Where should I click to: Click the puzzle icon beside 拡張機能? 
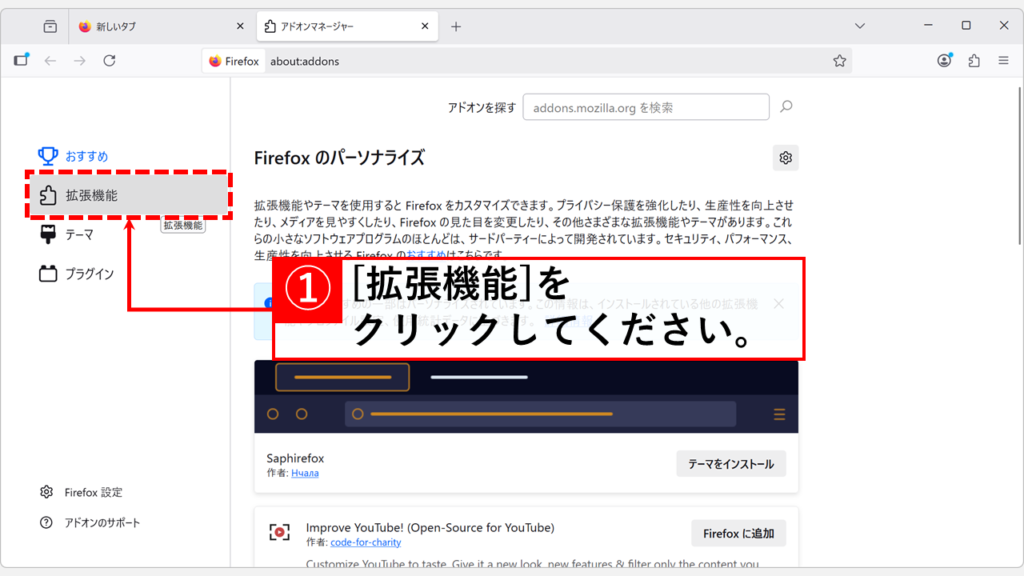[x=48, y=195]
